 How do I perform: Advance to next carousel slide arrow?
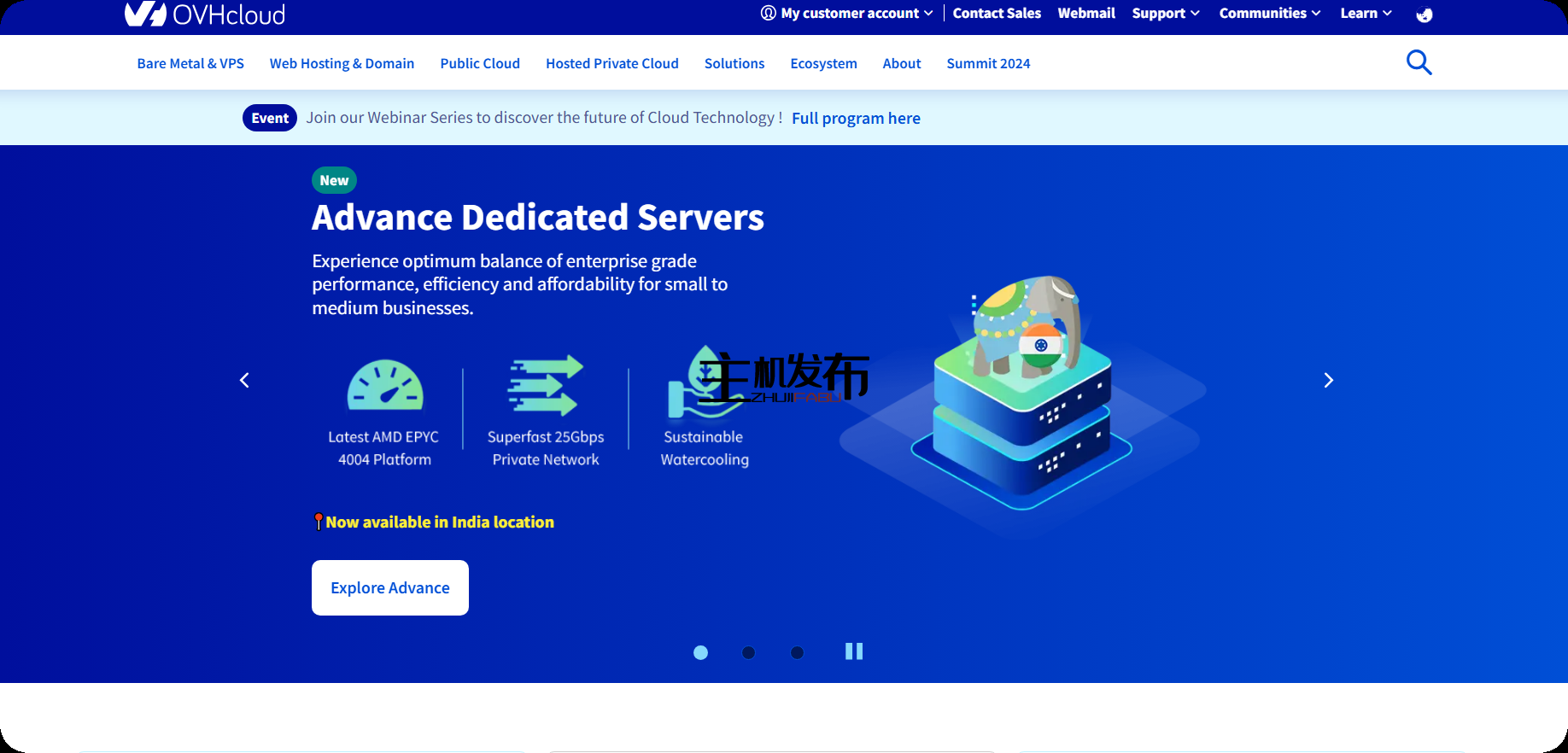click(x=1328, y=380)
